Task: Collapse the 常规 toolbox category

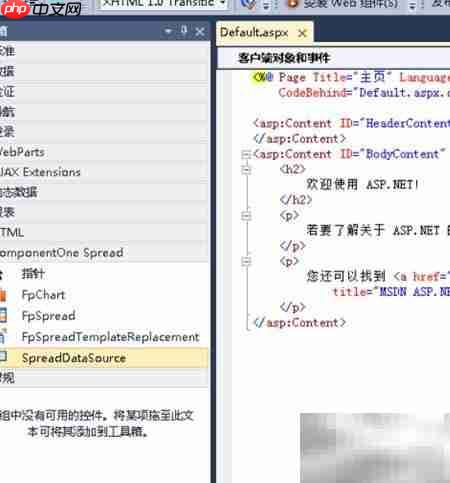Action: point(104,378)
